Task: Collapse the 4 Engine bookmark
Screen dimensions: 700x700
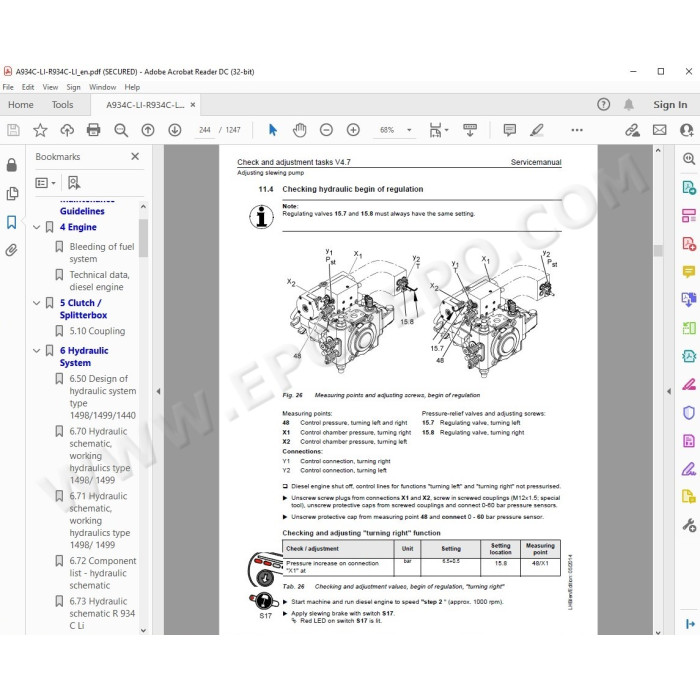Action: click(x=37, y=227)
